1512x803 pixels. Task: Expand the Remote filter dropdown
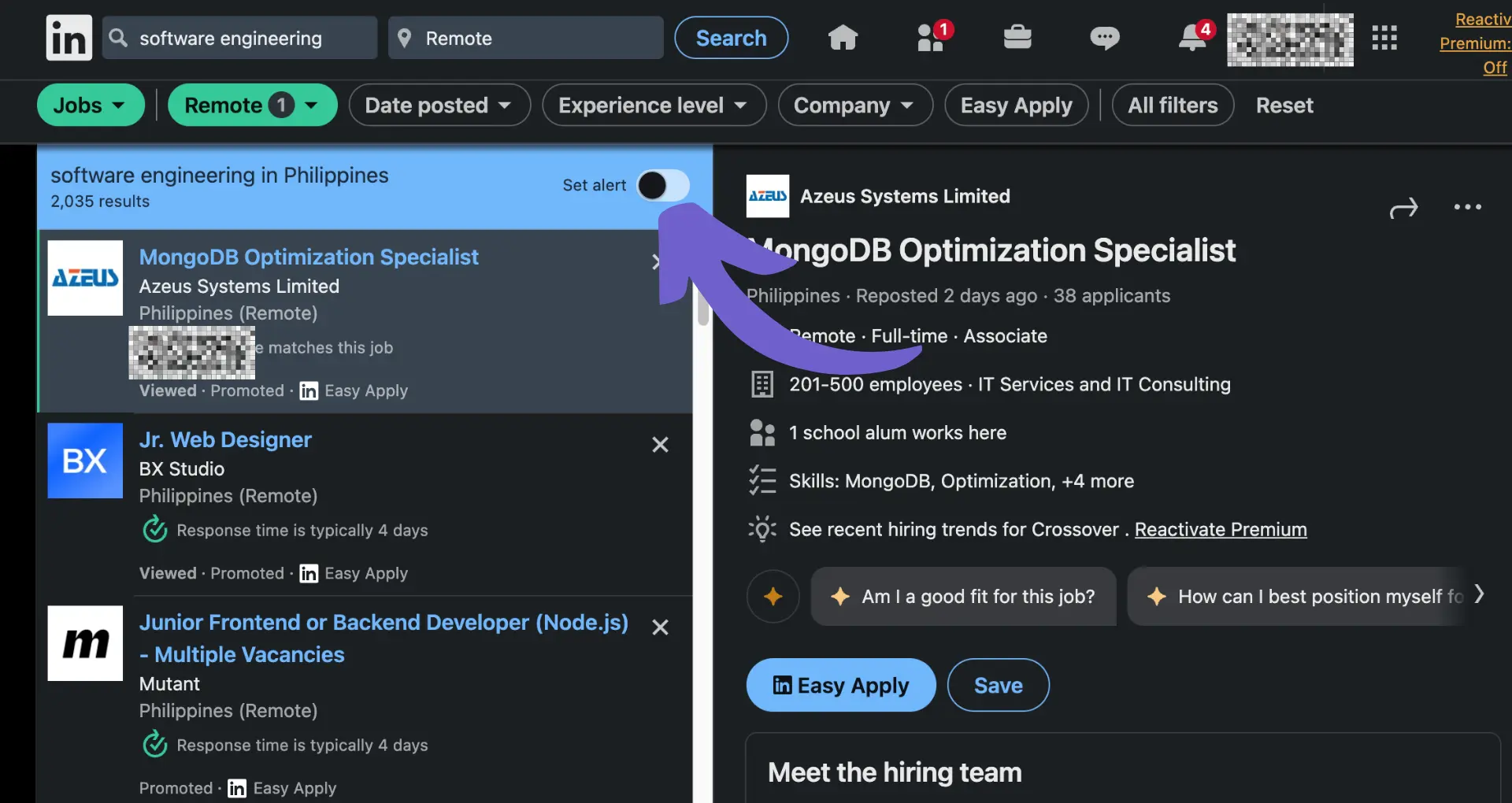pos(253,105)
